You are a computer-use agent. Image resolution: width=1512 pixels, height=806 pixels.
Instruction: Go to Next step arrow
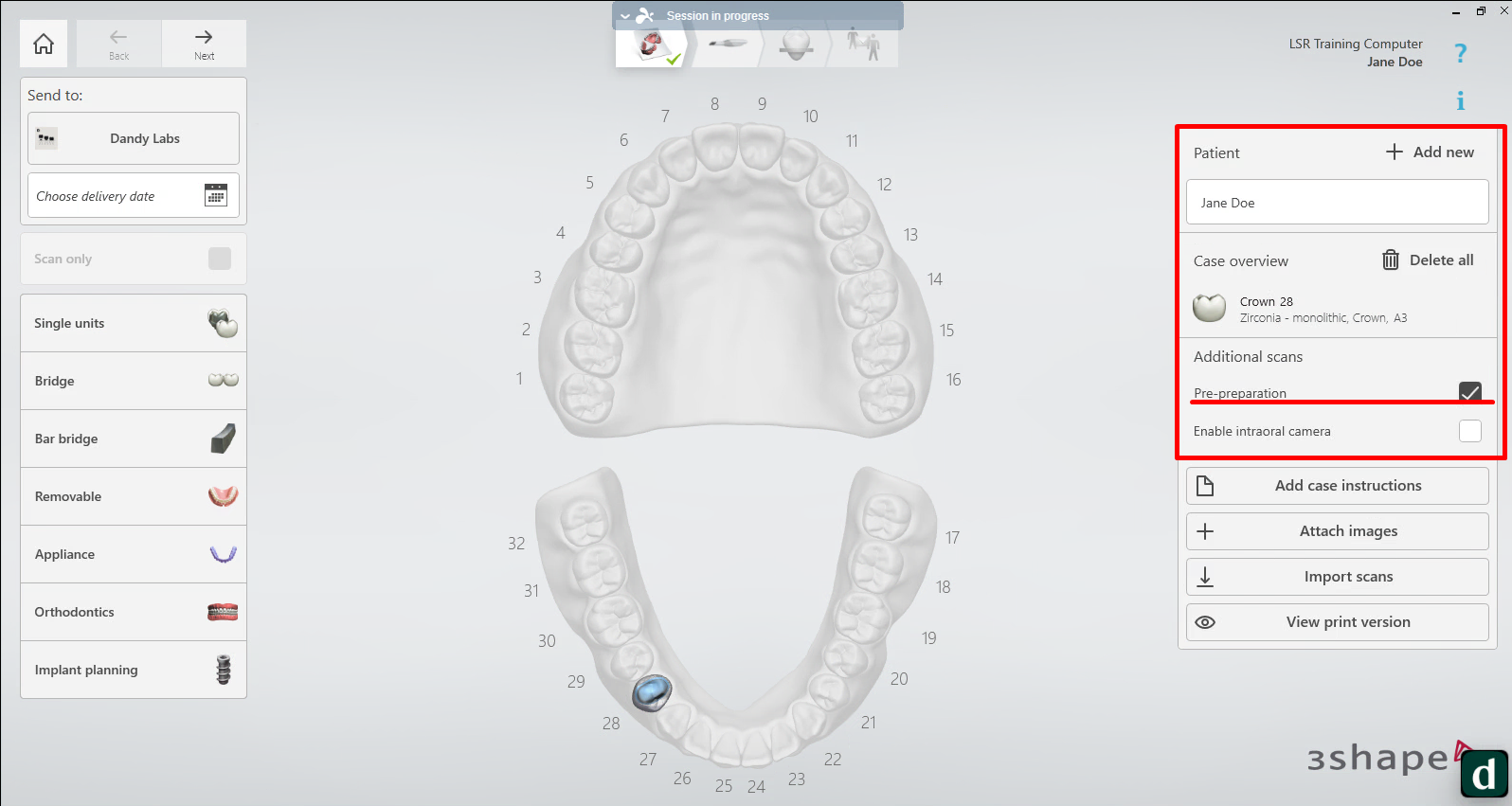pos(204,43)
